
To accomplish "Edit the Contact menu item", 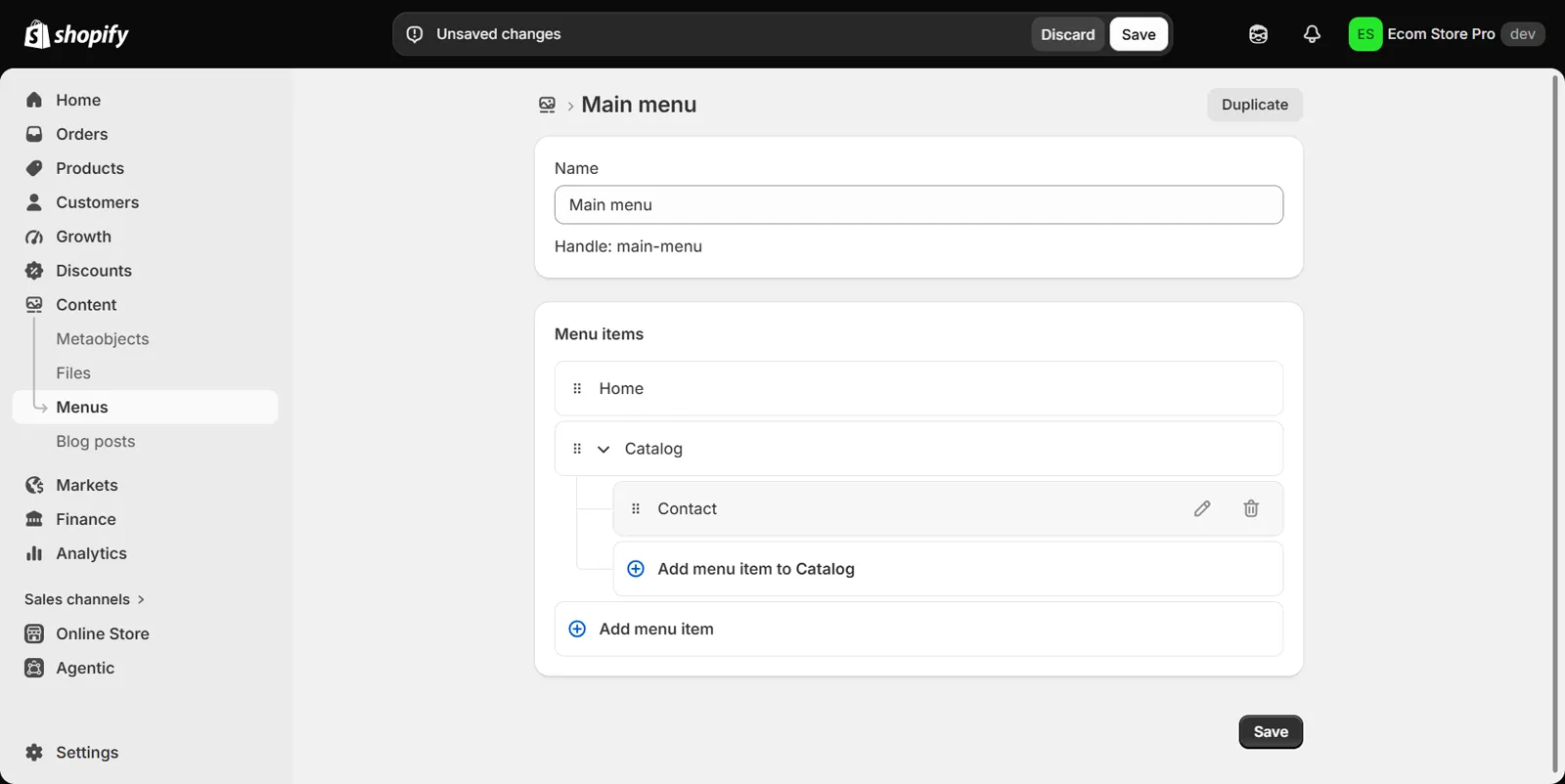I will (x=1202, y=508).
